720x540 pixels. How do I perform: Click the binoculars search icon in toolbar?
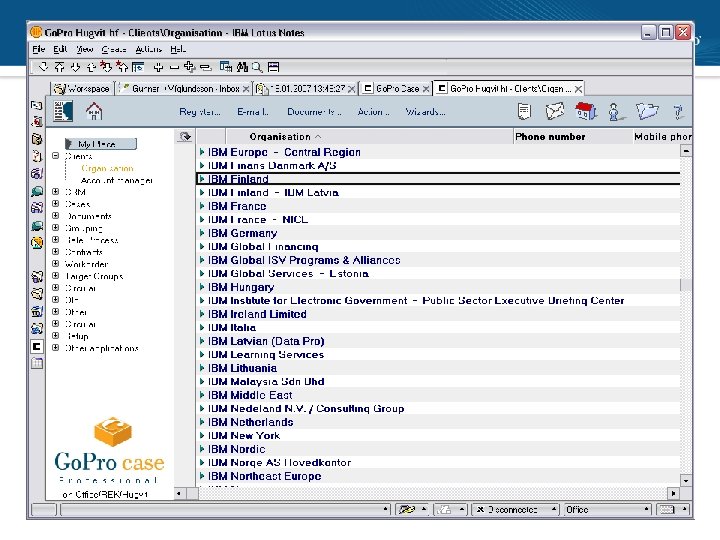point(242,67)
